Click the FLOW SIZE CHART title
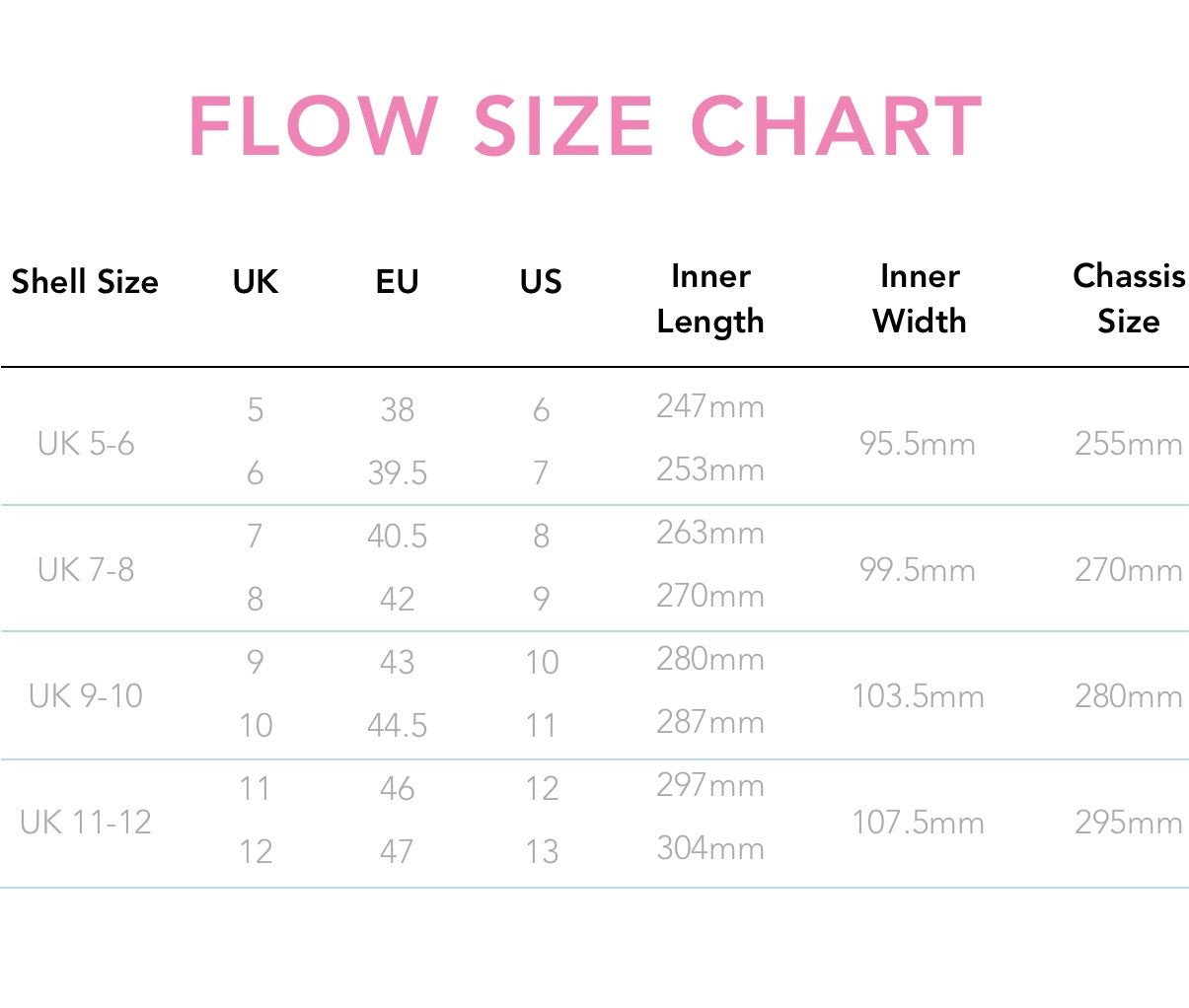This screenshot has height=1008, width=1189. (585, 126)
